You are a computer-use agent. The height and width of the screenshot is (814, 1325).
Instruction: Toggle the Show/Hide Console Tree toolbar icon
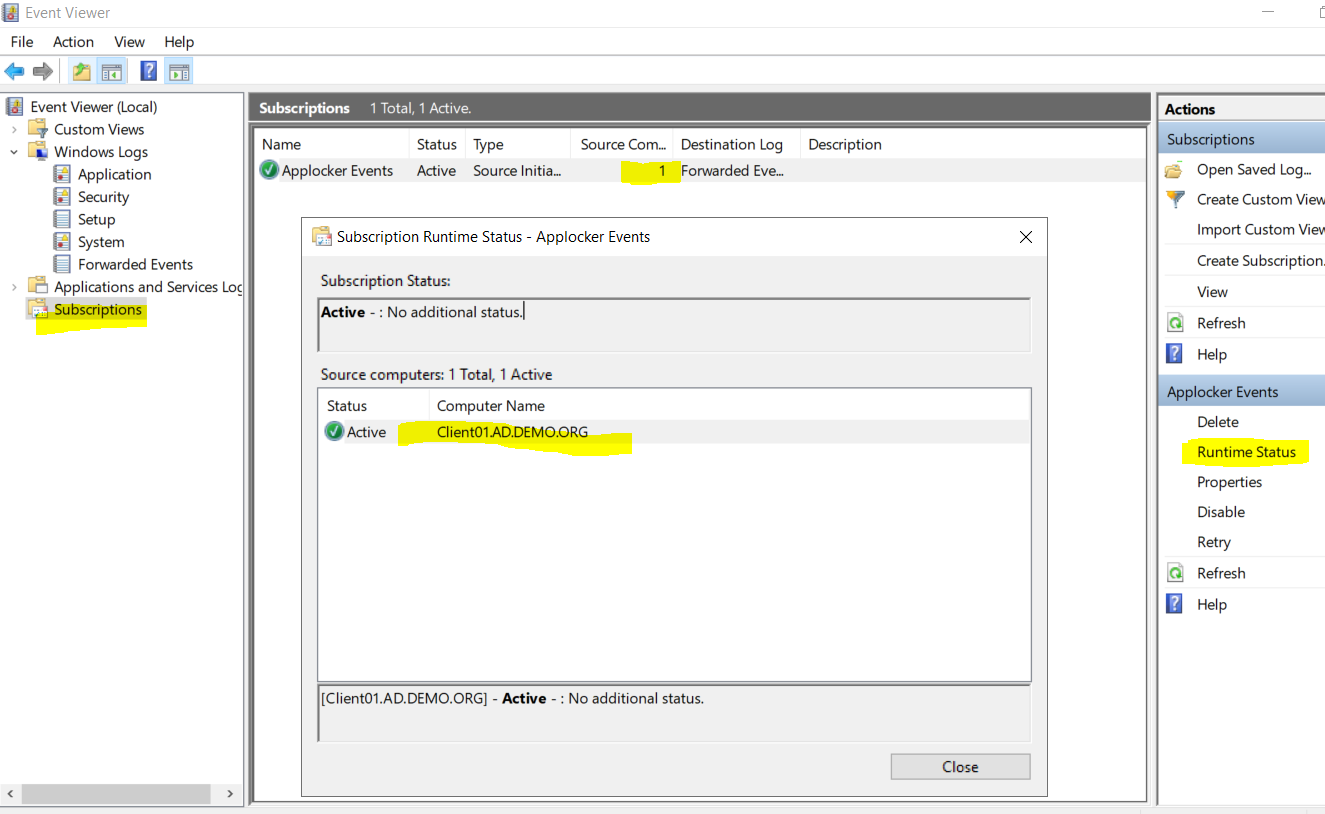[111, 71]
